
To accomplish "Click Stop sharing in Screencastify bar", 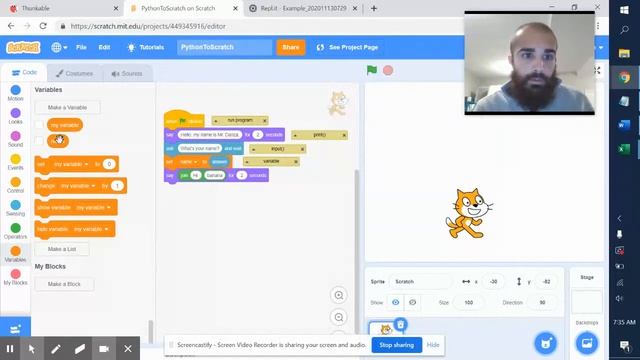I will pos(397,345).
